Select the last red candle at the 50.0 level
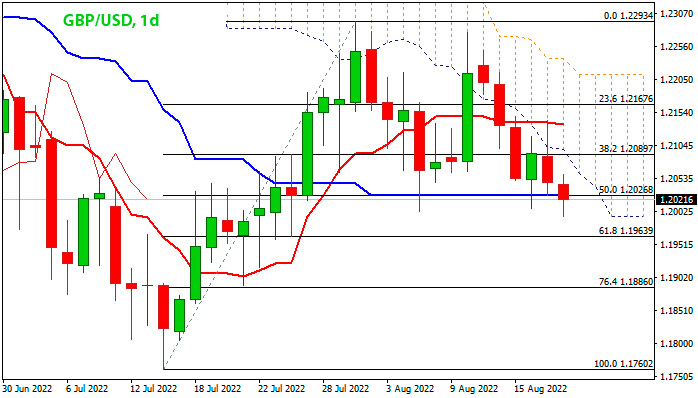698x398 pixels. 564,191
